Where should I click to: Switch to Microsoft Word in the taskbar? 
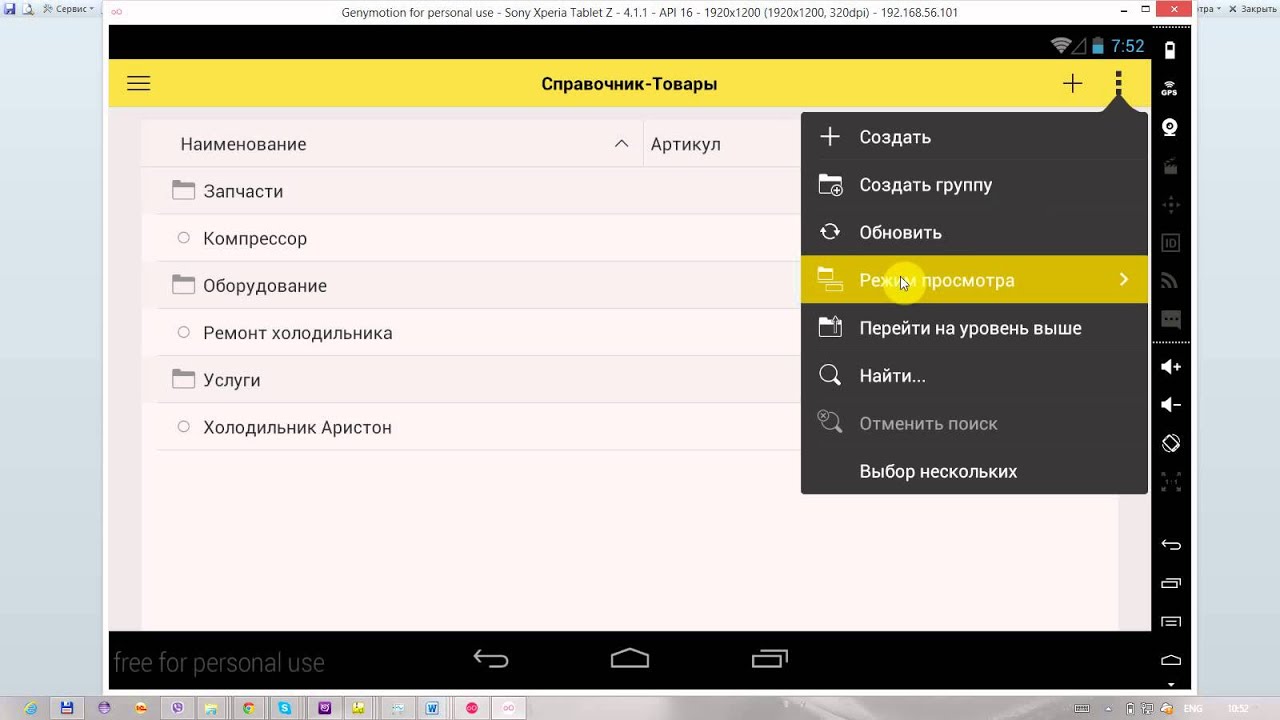pos(432,708)
